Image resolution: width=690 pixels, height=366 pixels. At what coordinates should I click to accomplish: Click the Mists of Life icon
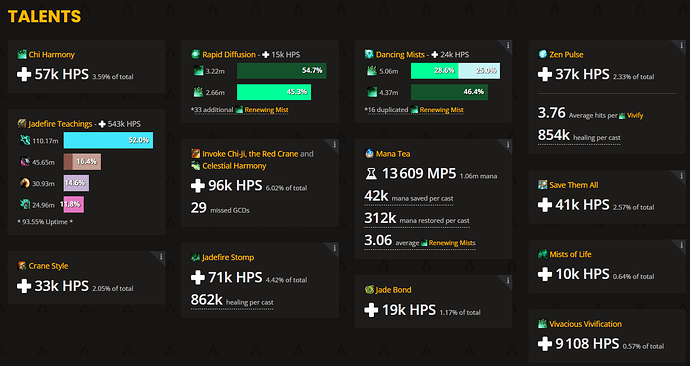point(543,254)
